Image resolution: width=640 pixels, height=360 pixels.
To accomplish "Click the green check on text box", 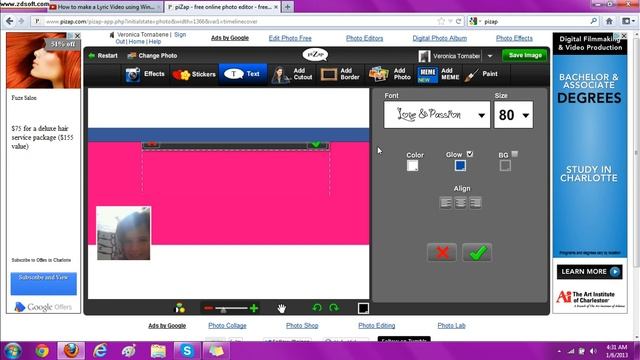I will click(316, 144).
